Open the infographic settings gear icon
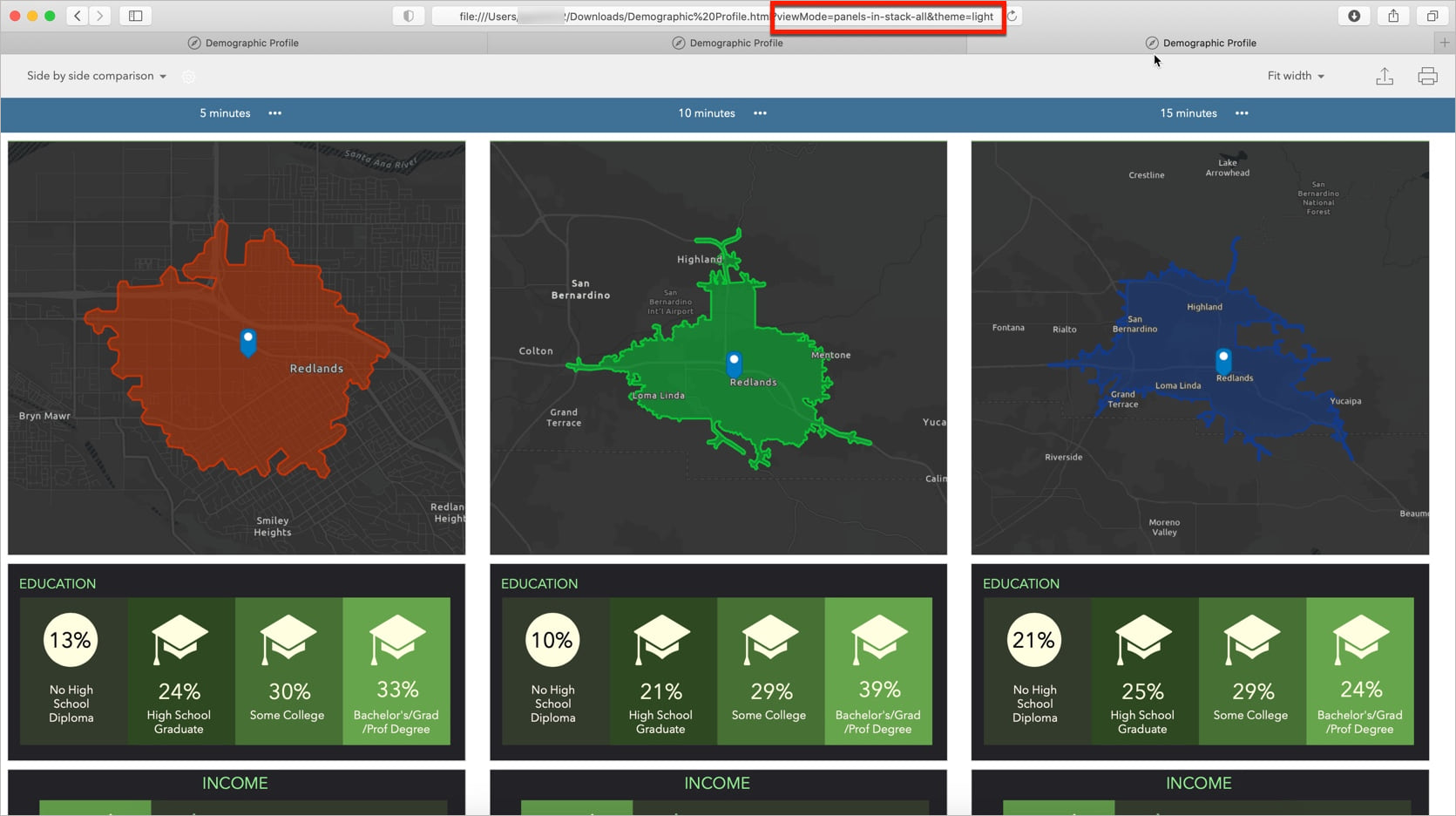1456x816 pixels. coord(188,76)
